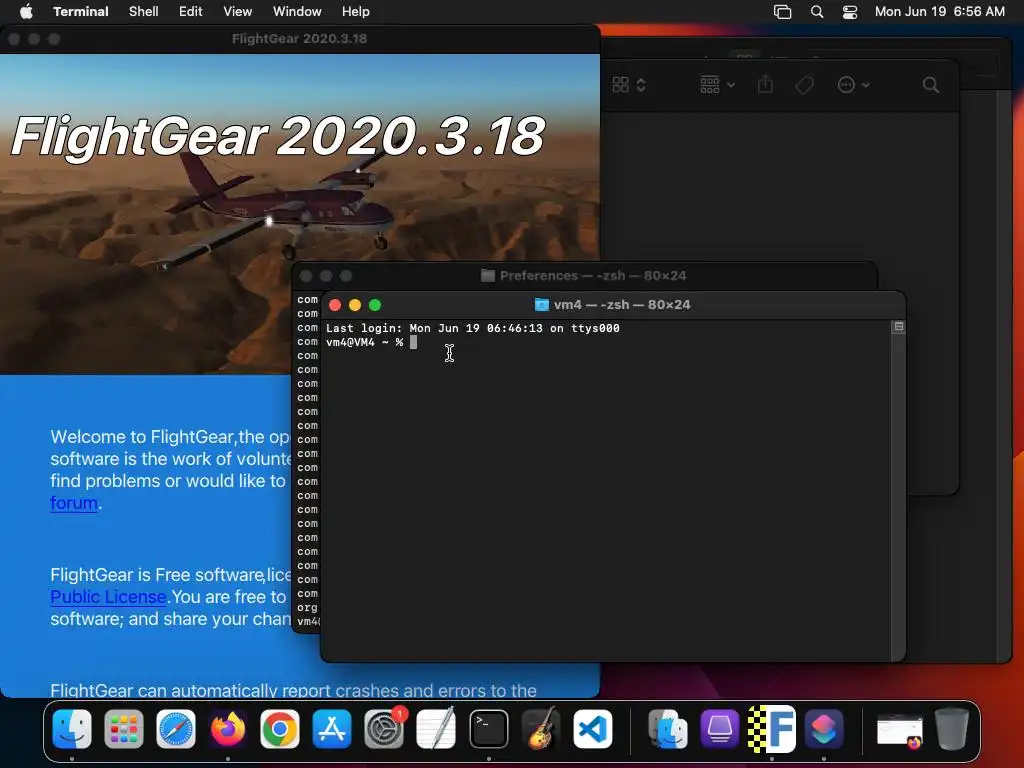This screenshot has width=1024, height=768.
Task: Open Terminal from the Dock
Action: [x=488, y=729]
